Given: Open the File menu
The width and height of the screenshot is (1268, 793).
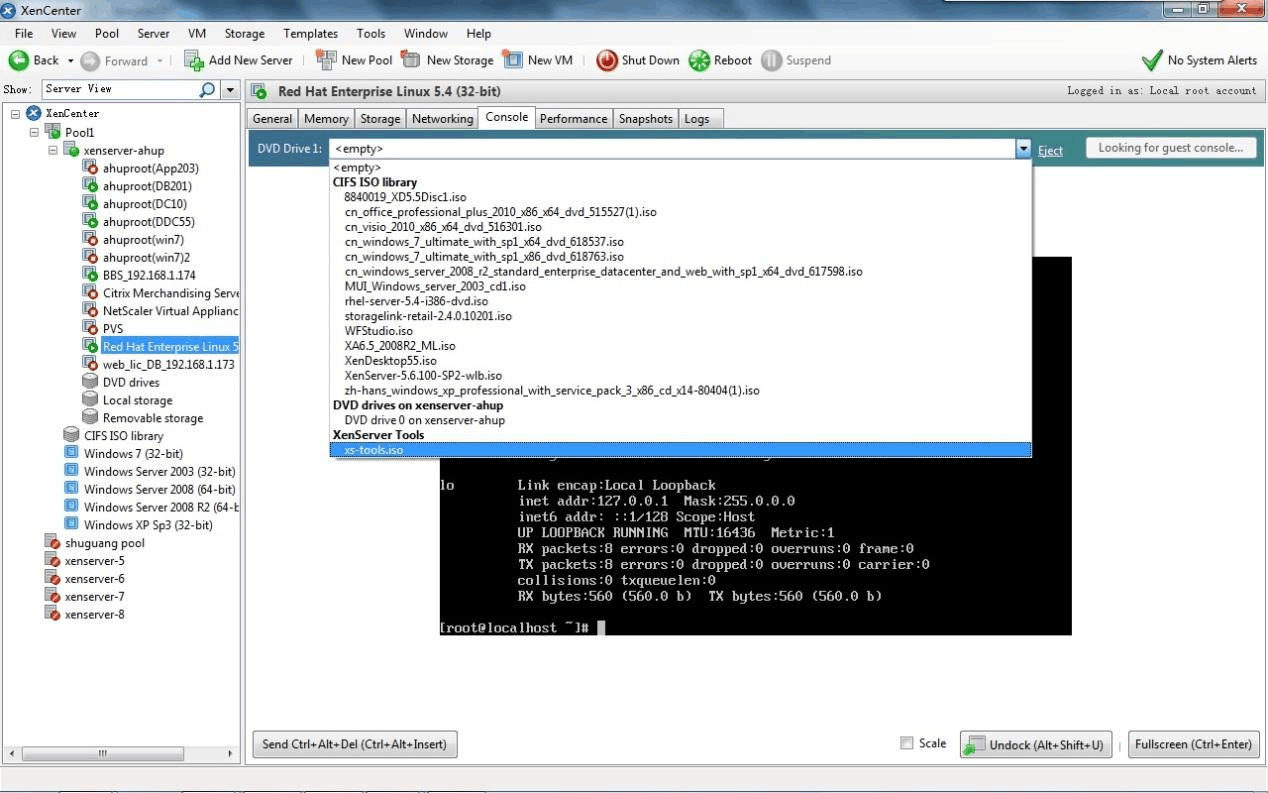Looking at the screenshot, I should pyautogui.click(x=24, y=33).
